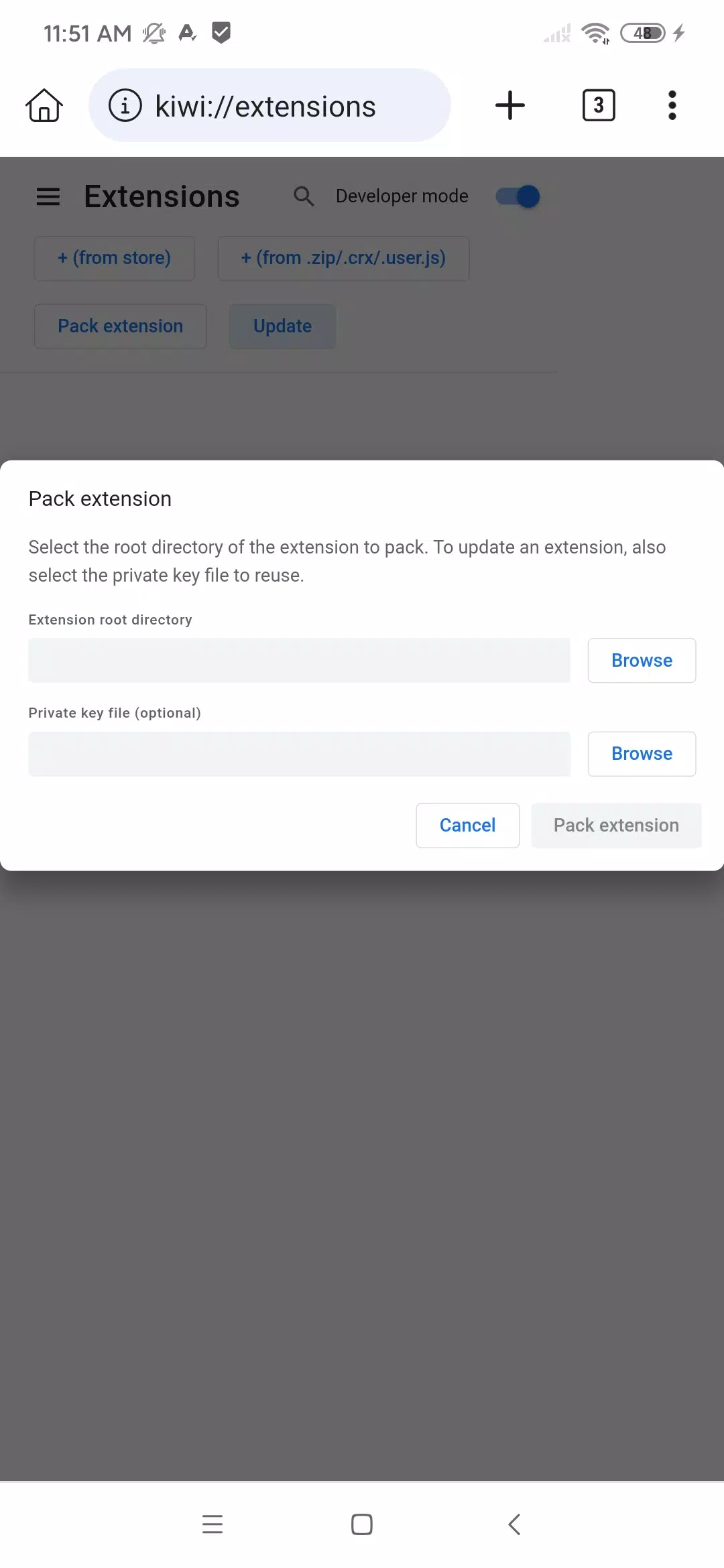Tap the Android home navigation icon
Image resolution: width=724 pixels, height=1568 pixels.
[362, 1524]
